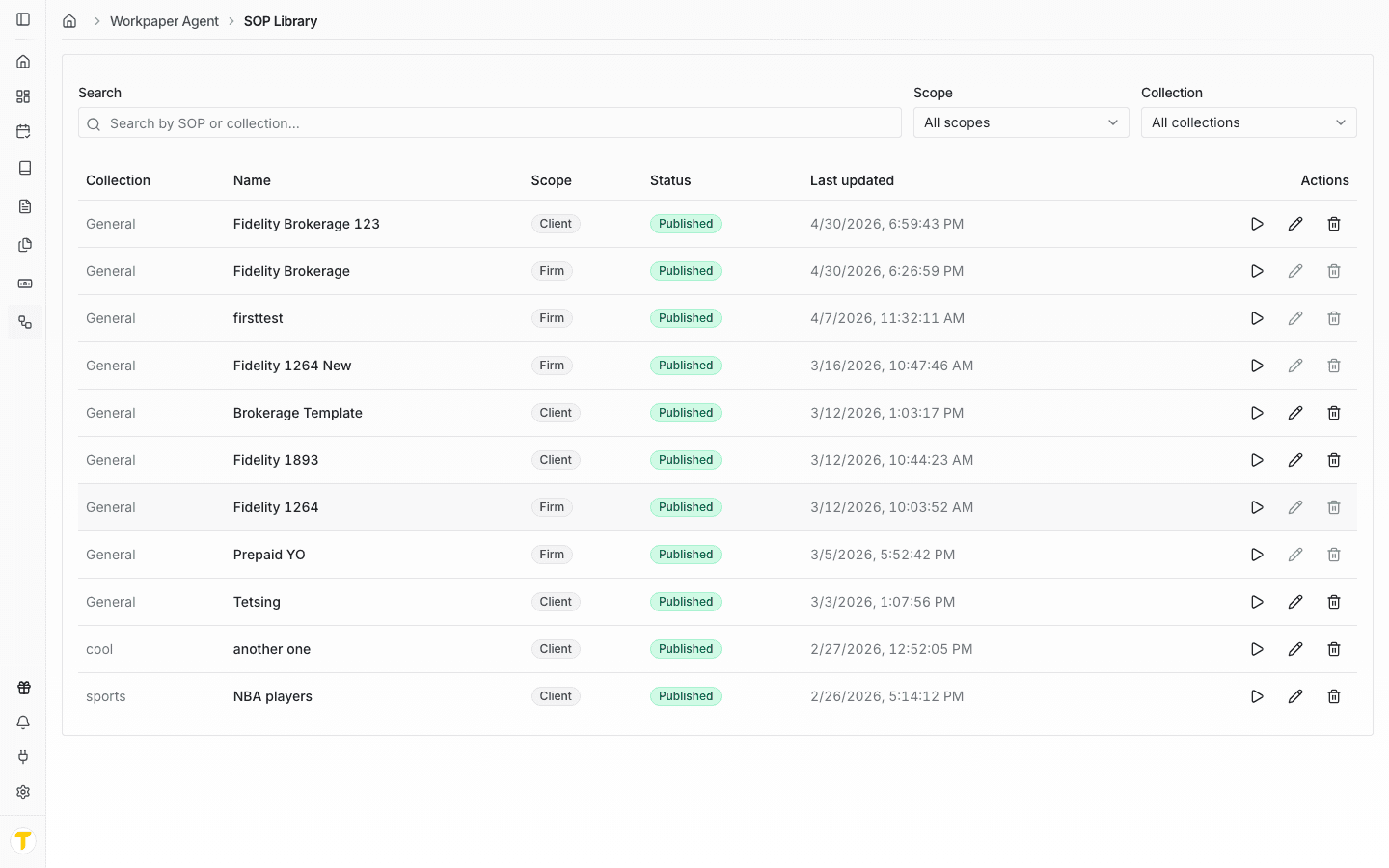1389x868 pixels.
Task: Click Client badge for Fidelity 1893
Action: click(x=556, y=460)
